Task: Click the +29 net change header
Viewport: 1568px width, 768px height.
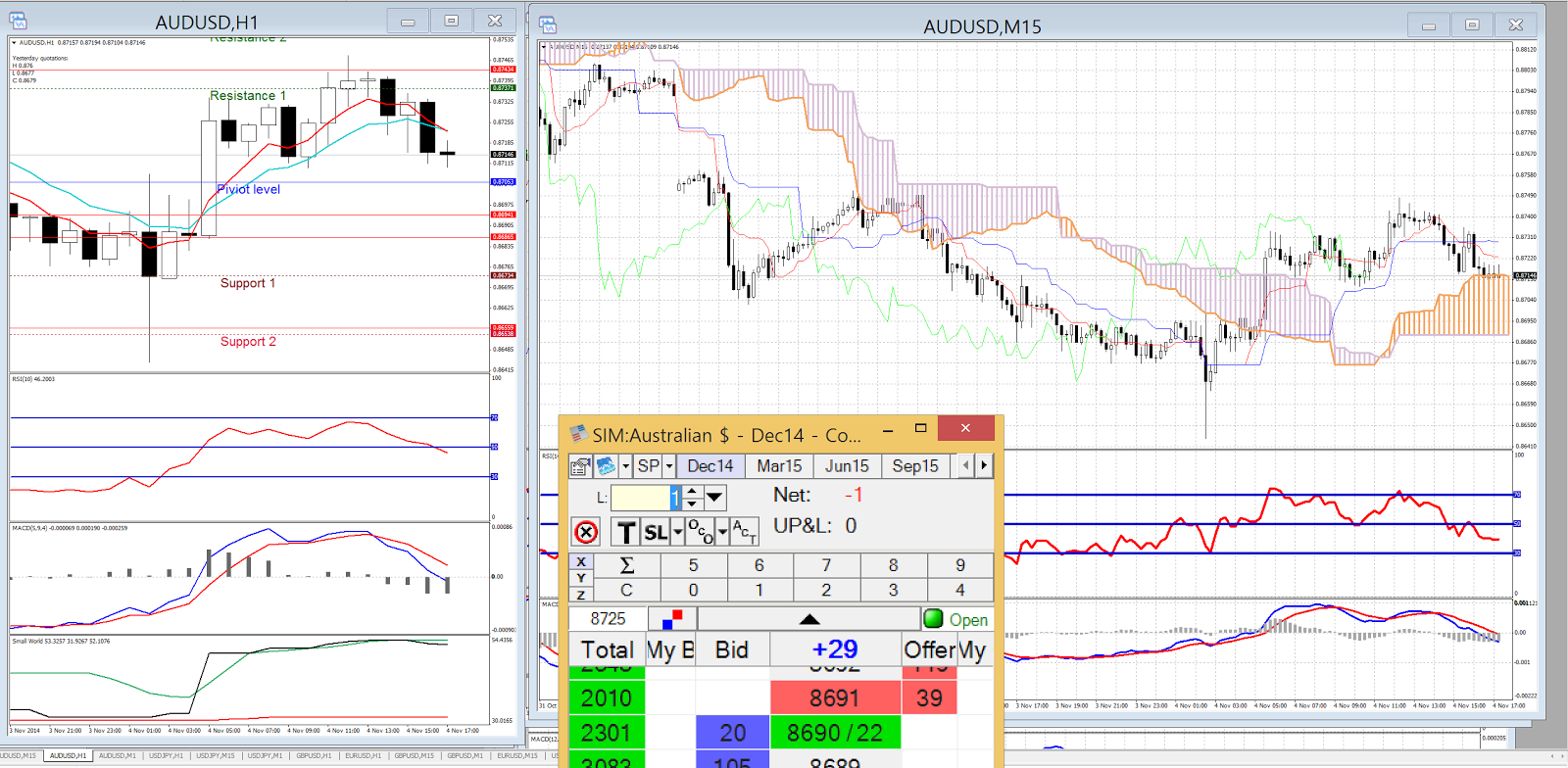Action: [835, 649]
